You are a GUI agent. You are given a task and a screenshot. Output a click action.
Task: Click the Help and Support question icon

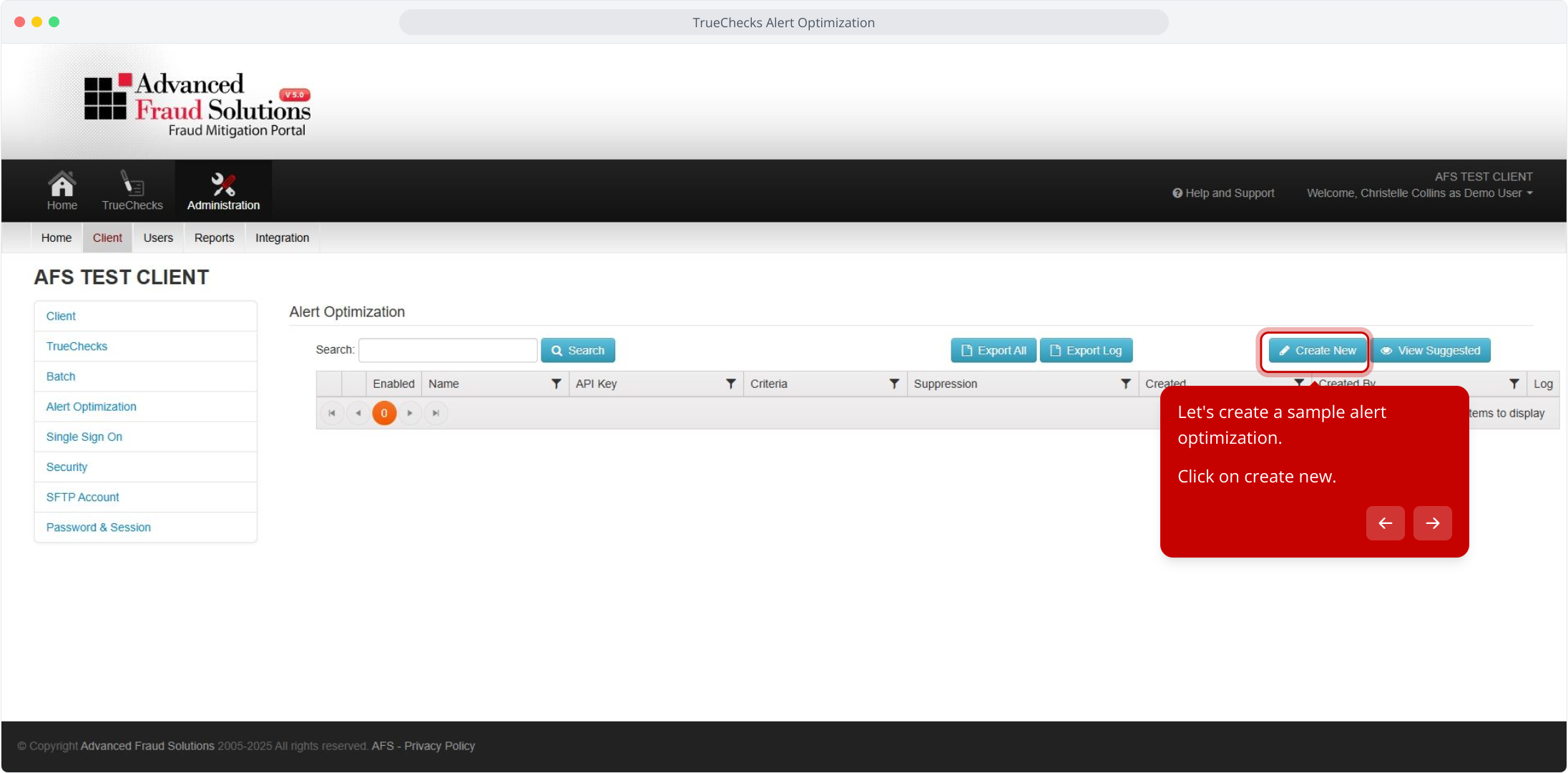[x=1177, y=193]
